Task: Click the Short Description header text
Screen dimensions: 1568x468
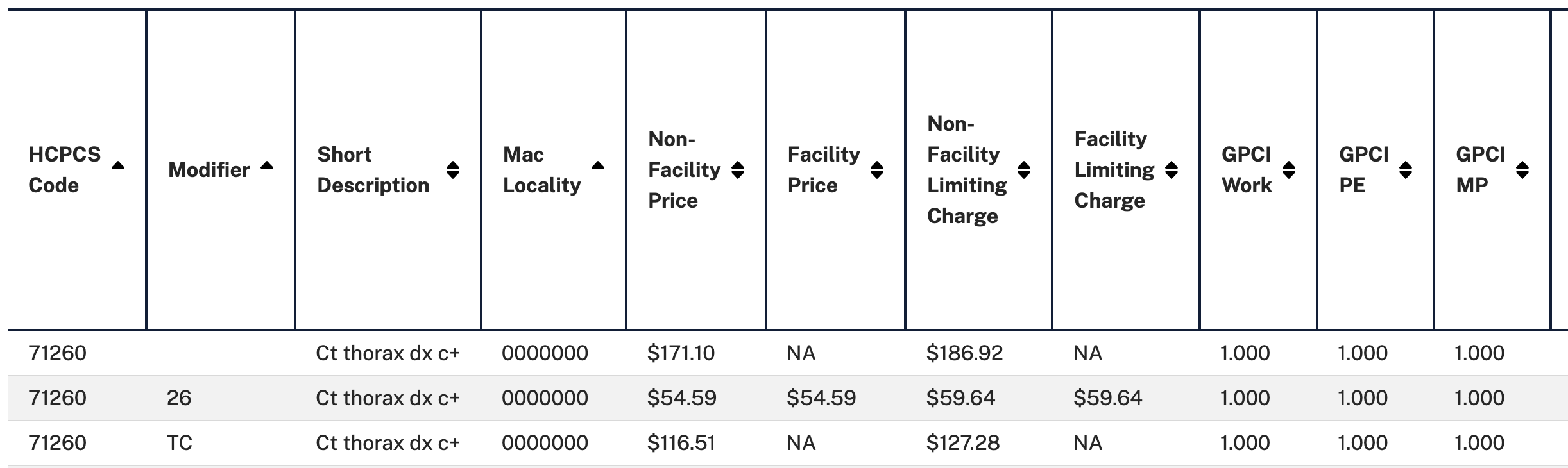Action: tap(373, 170)
